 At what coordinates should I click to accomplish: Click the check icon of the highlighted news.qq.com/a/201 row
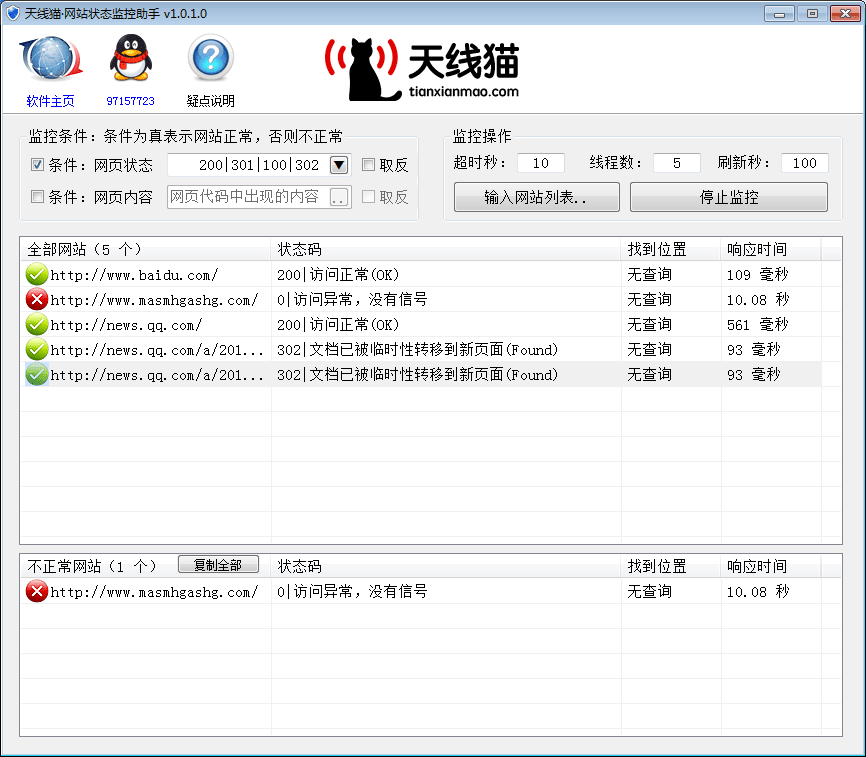click(36, 375)
